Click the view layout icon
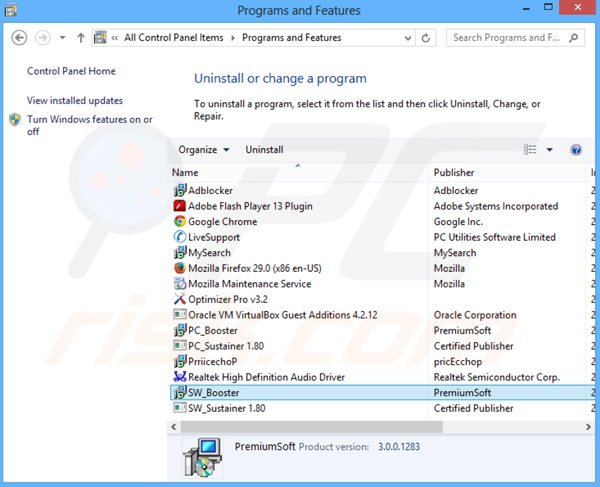The height and width of the screenshot is (487, 600). coord(530,150)
